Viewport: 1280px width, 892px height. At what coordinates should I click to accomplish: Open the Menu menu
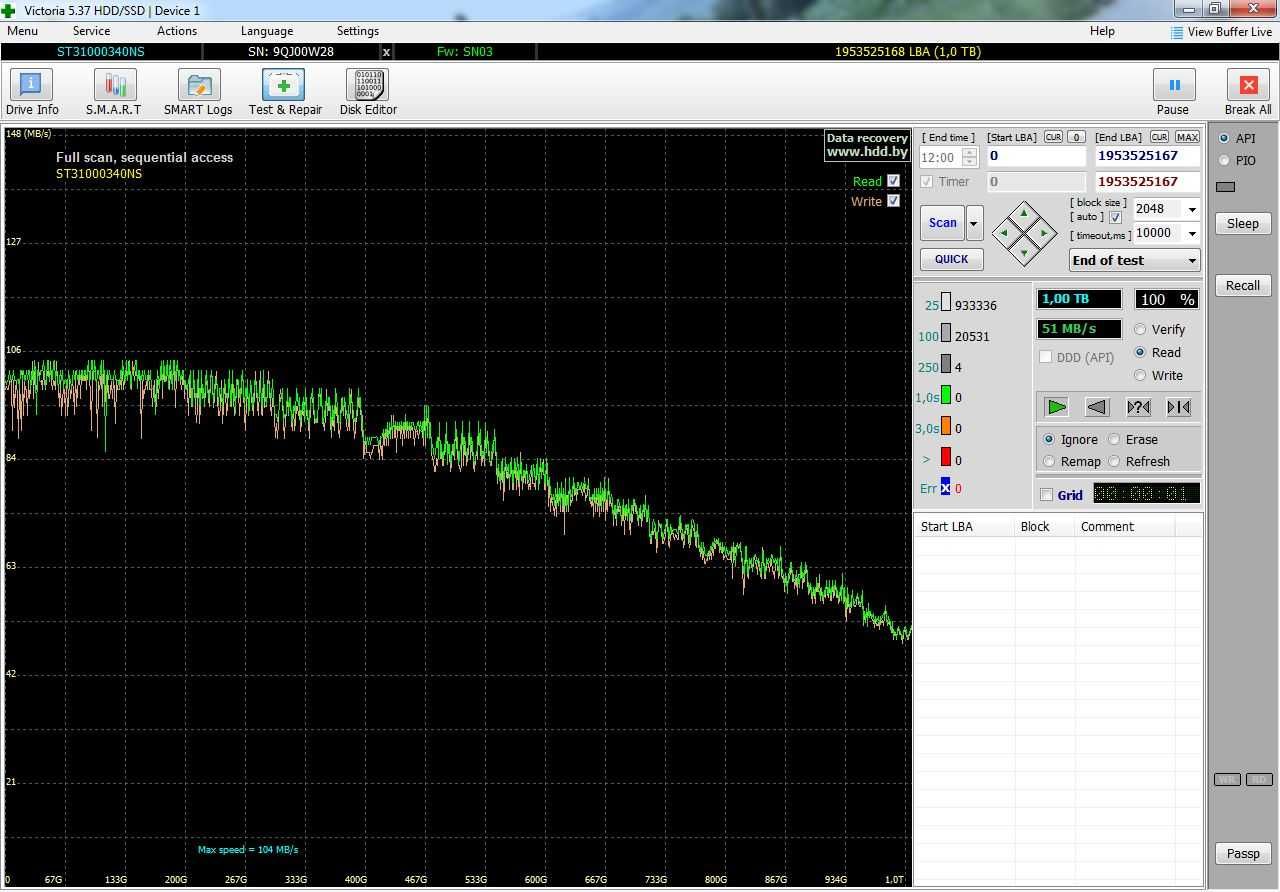[22, 31]
